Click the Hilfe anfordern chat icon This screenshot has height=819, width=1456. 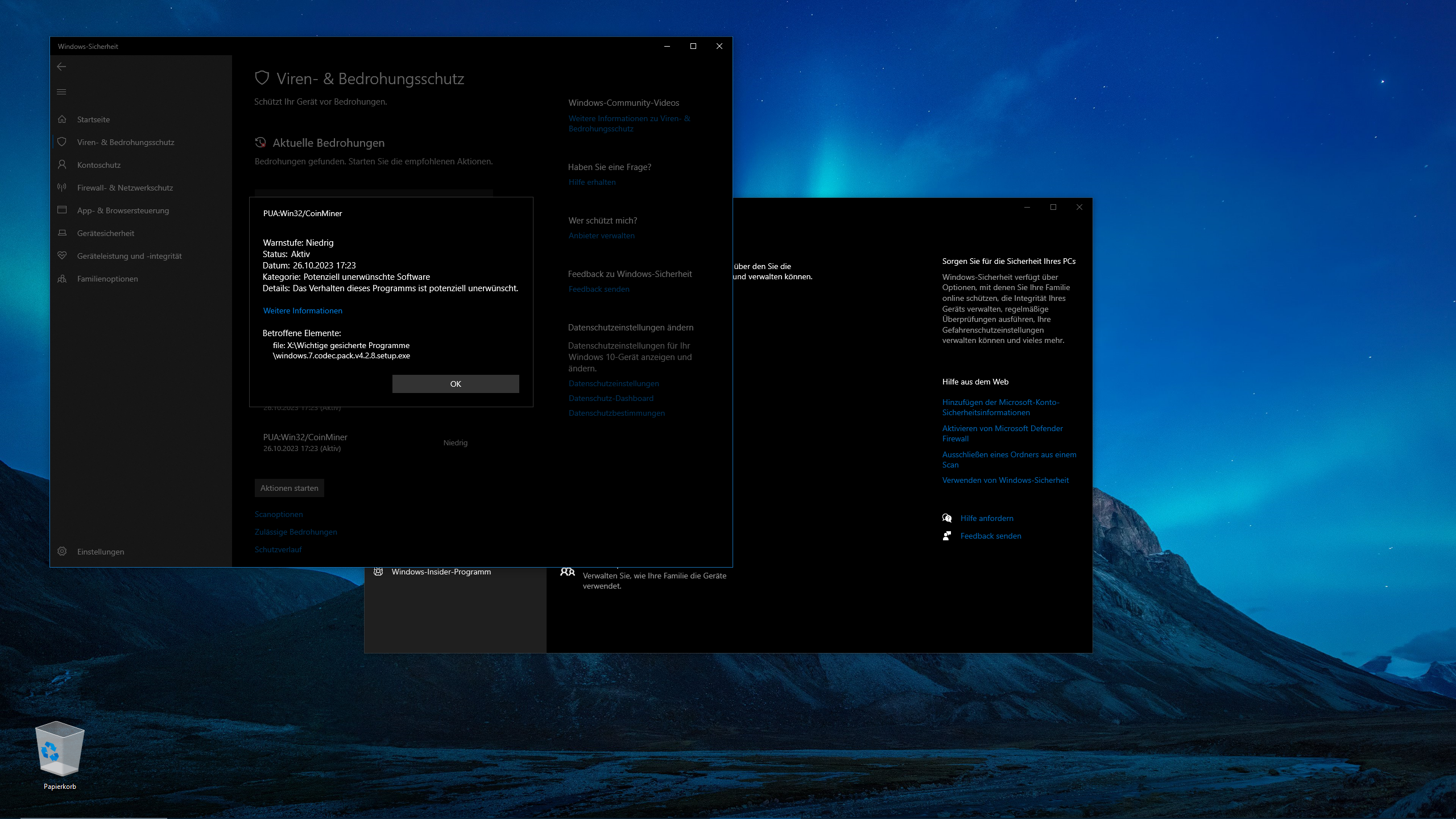click(947, 518)
